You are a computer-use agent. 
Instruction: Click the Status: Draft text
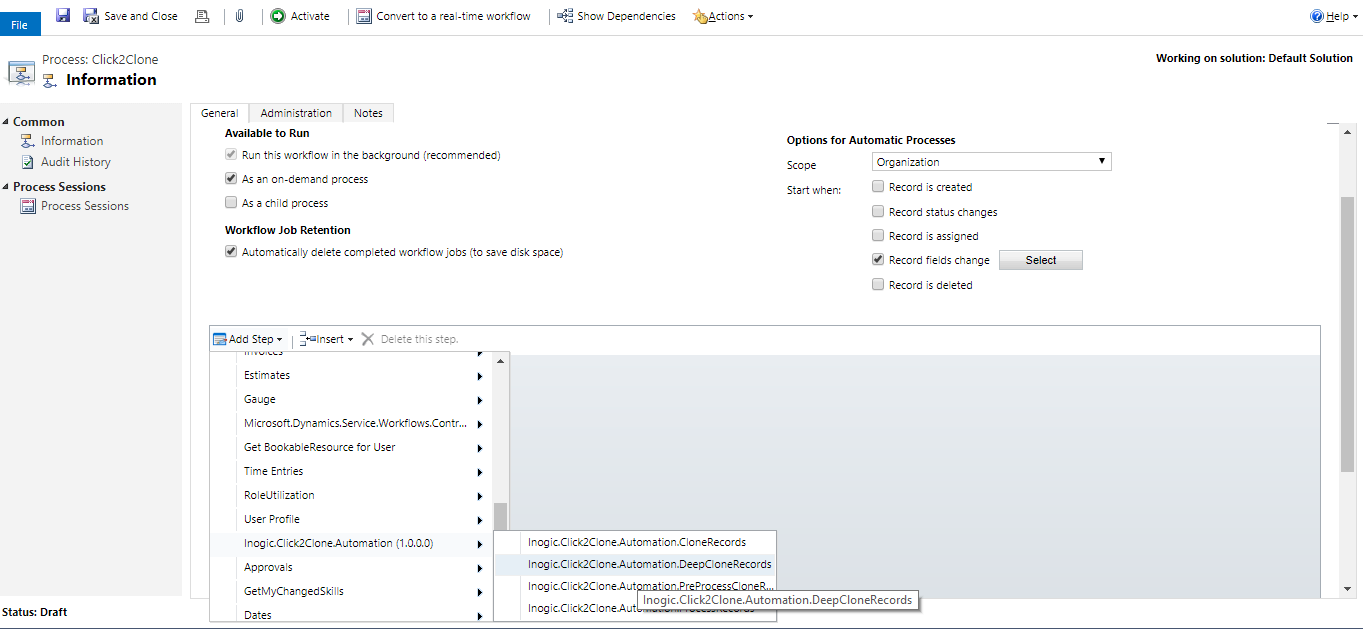(x=35, y=612)
